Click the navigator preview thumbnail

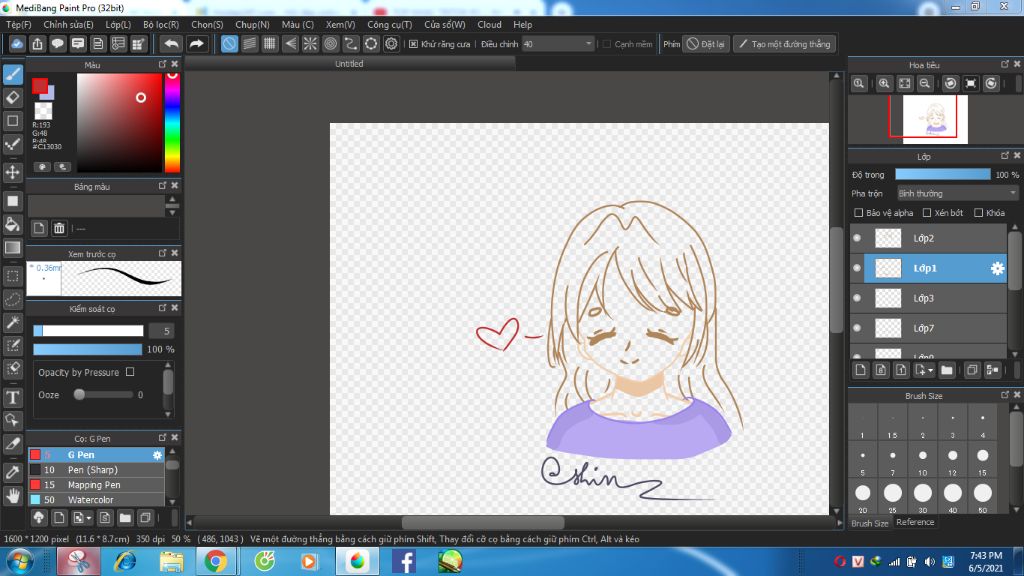[x=935, y=120]
